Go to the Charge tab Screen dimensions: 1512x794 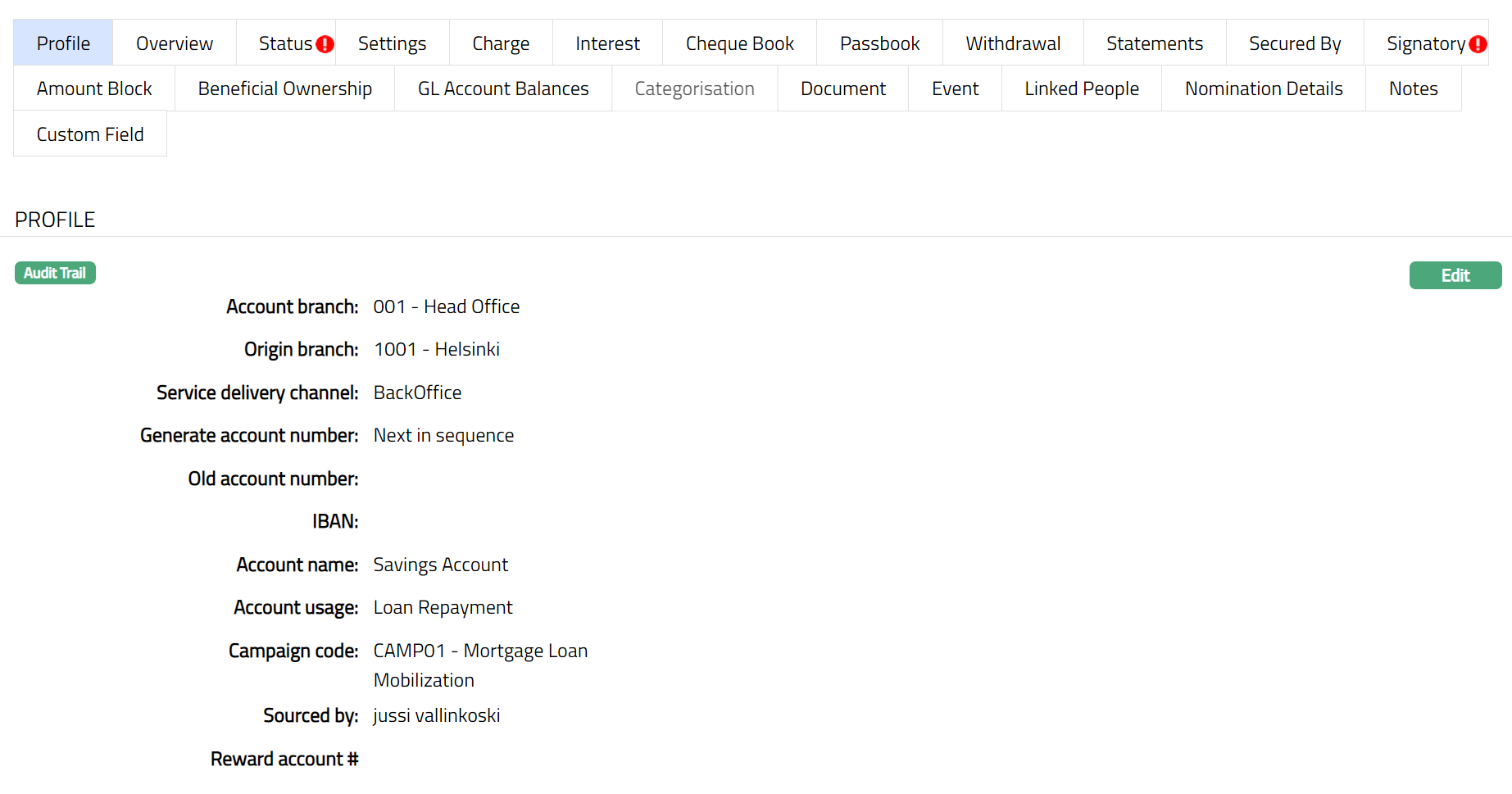click(500, 43)
